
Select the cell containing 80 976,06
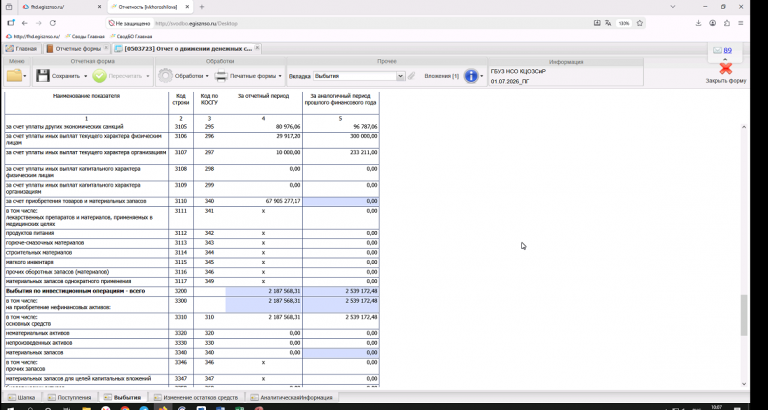pyautogui.click(x=264, y=126)
